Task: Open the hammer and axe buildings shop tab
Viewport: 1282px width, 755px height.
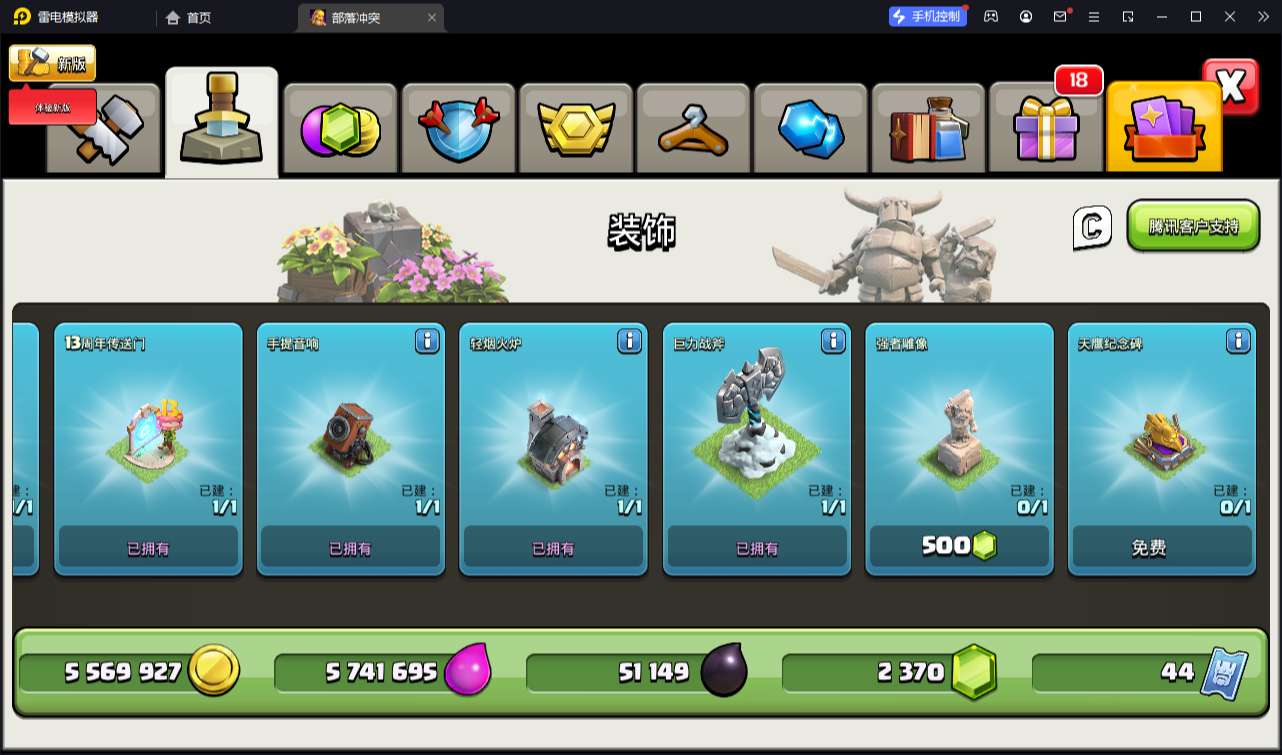Action: coord(105,130)
